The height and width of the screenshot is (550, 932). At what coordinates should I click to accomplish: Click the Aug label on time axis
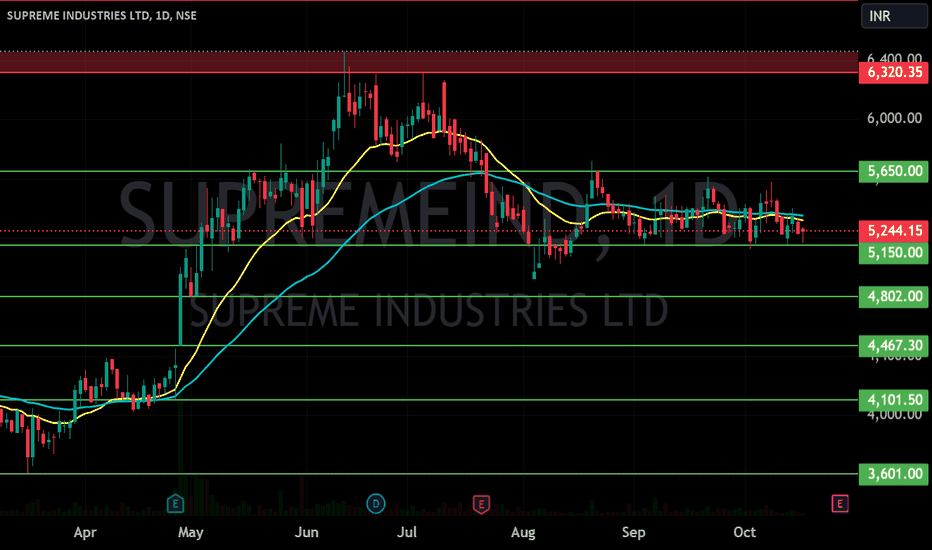click(x=523, y=532)
